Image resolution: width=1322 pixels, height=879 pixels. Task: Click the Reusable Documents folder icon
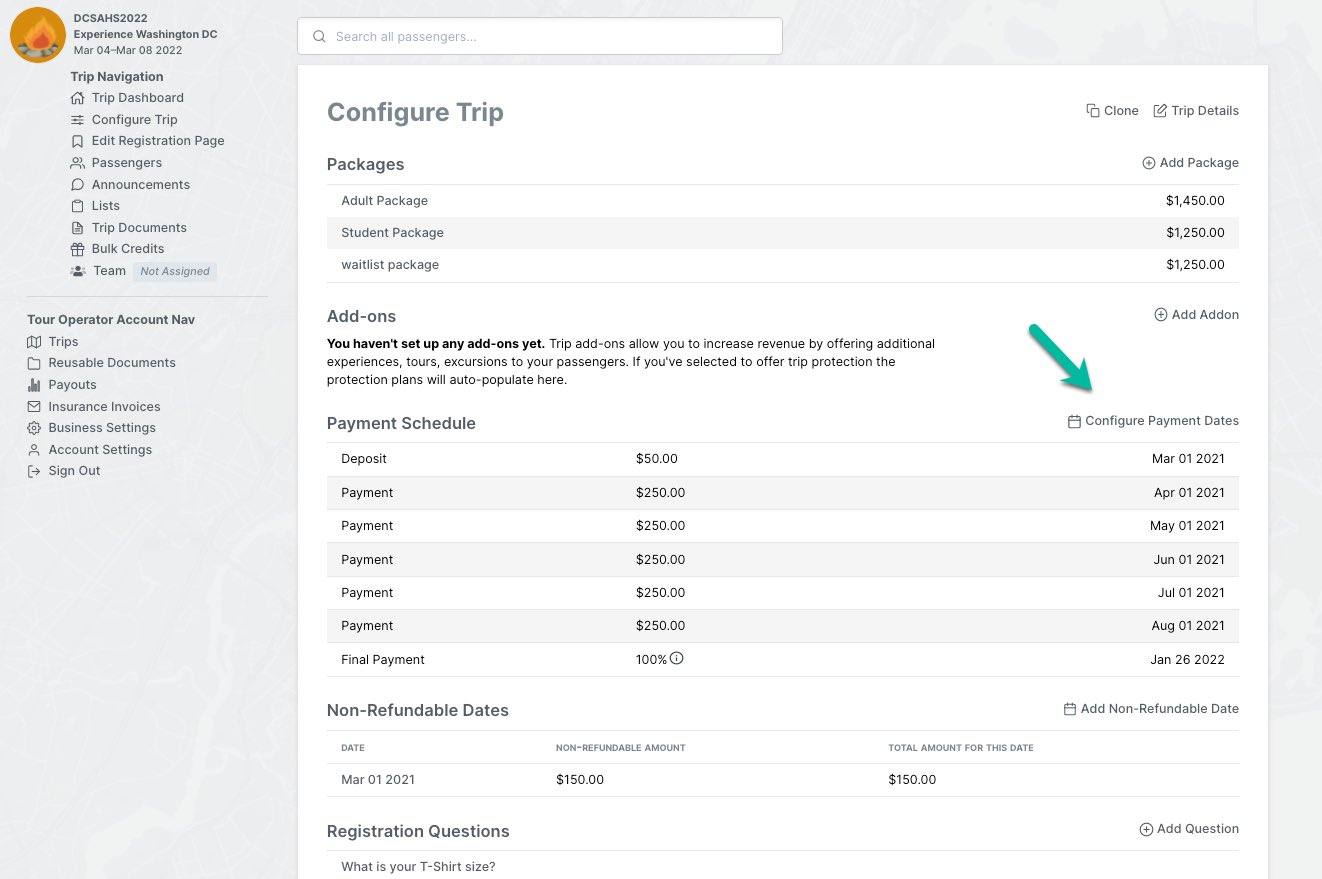pyautogui.click(x=35, y=363)
